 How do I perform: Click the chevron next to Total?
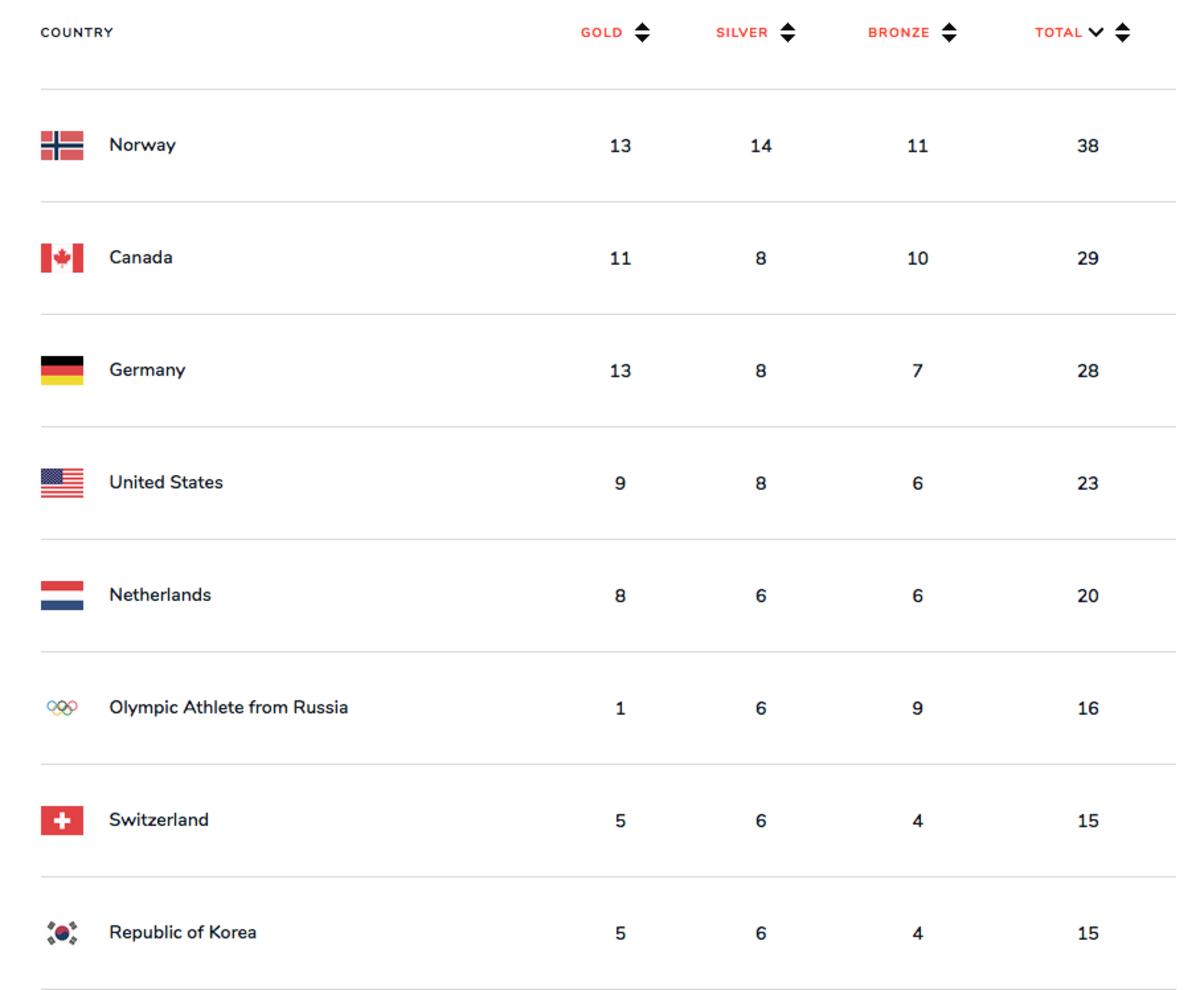pyautogui.click(x=1096, y=32)
